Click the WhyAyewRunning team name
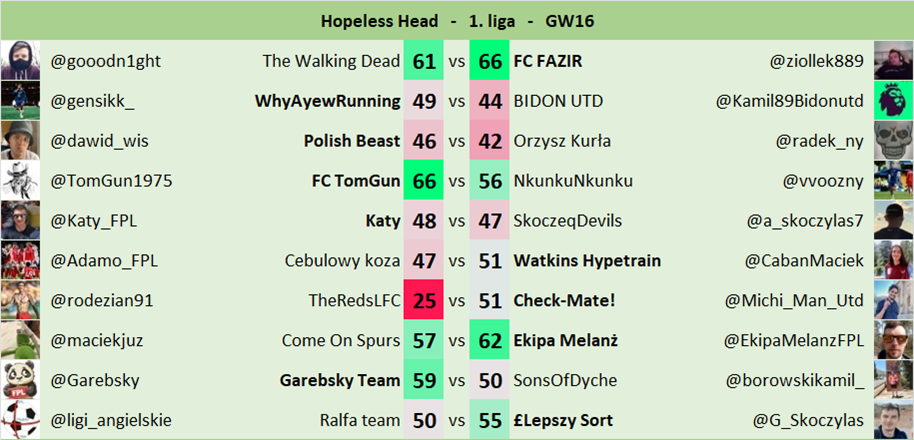914x440 pixels. pos(328,101)
